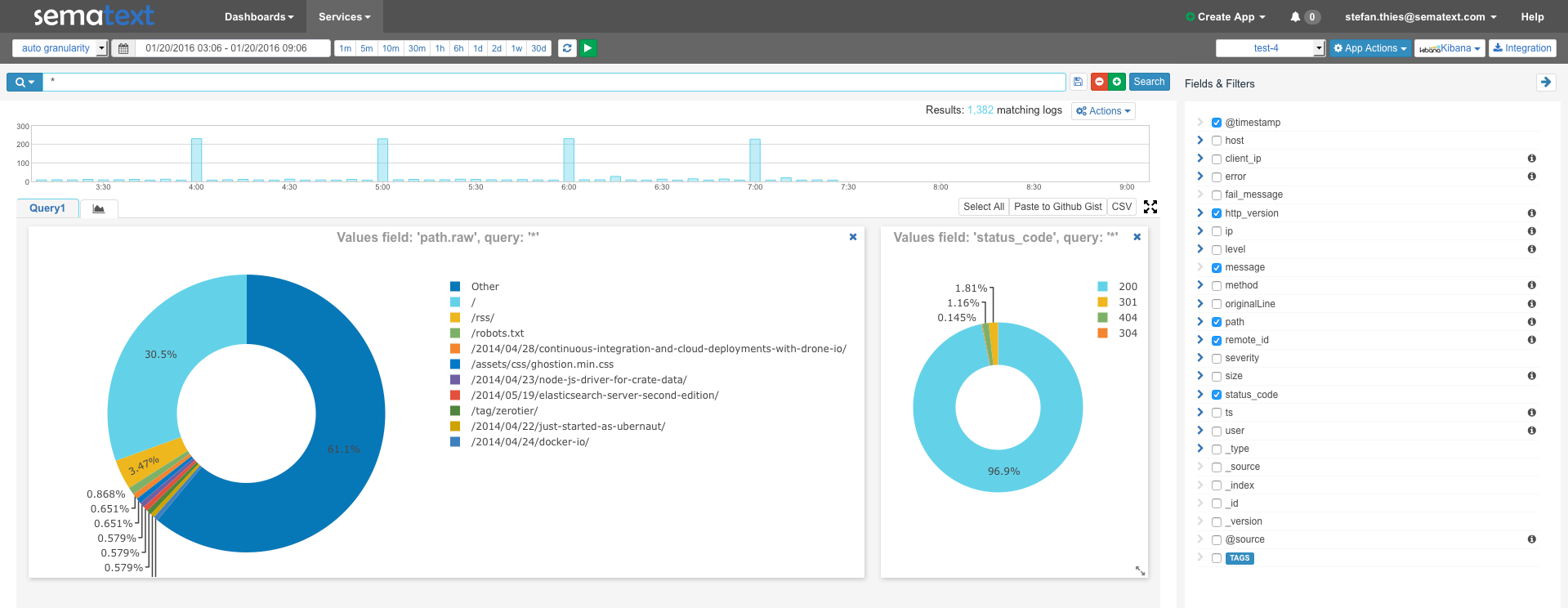Click the calendar date picker icon
The width and height of the screenshot is (1568, 608).
click(x=123, y=48)
